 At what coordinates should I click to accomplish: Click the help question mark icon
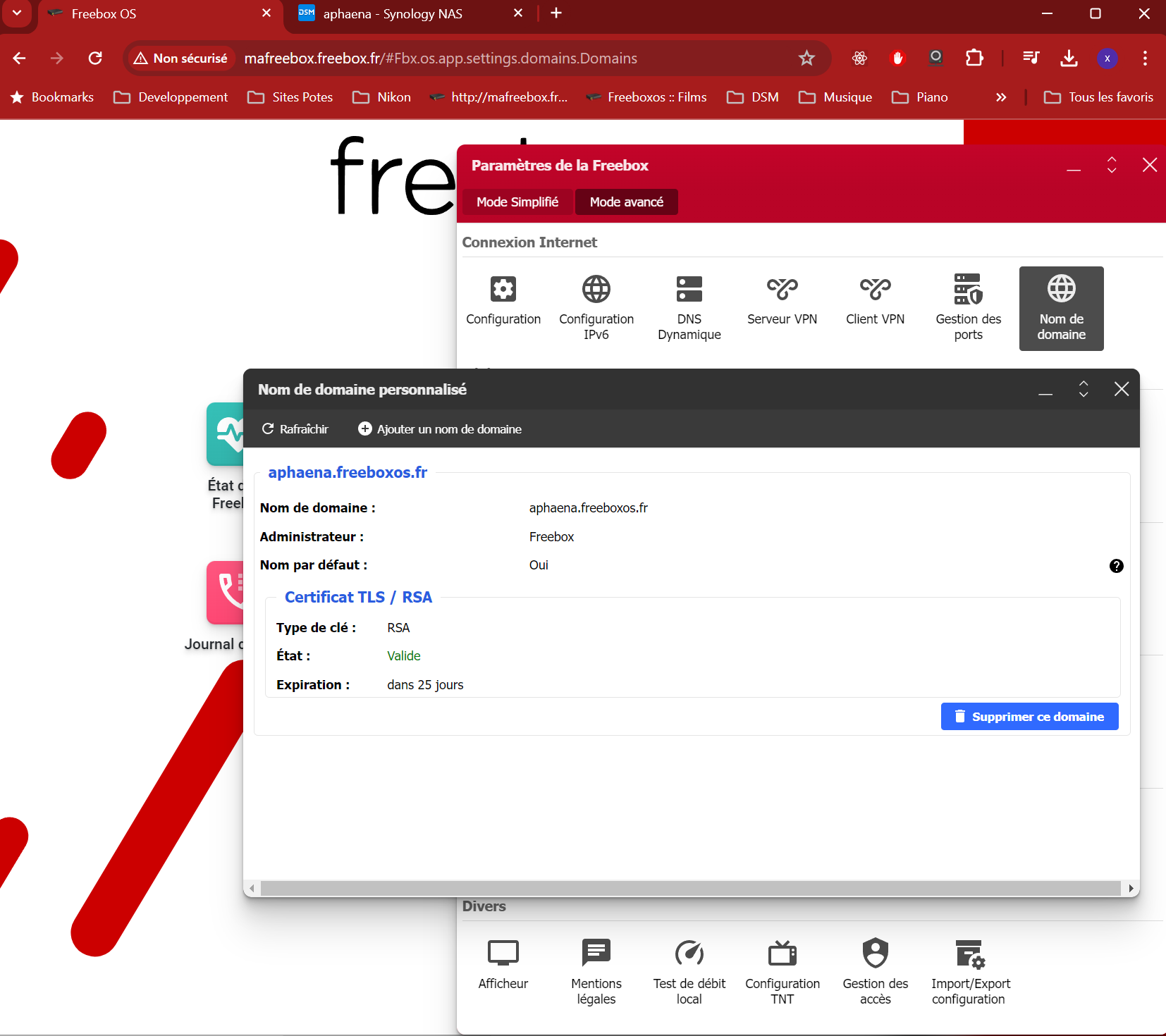click(1116, 566)
